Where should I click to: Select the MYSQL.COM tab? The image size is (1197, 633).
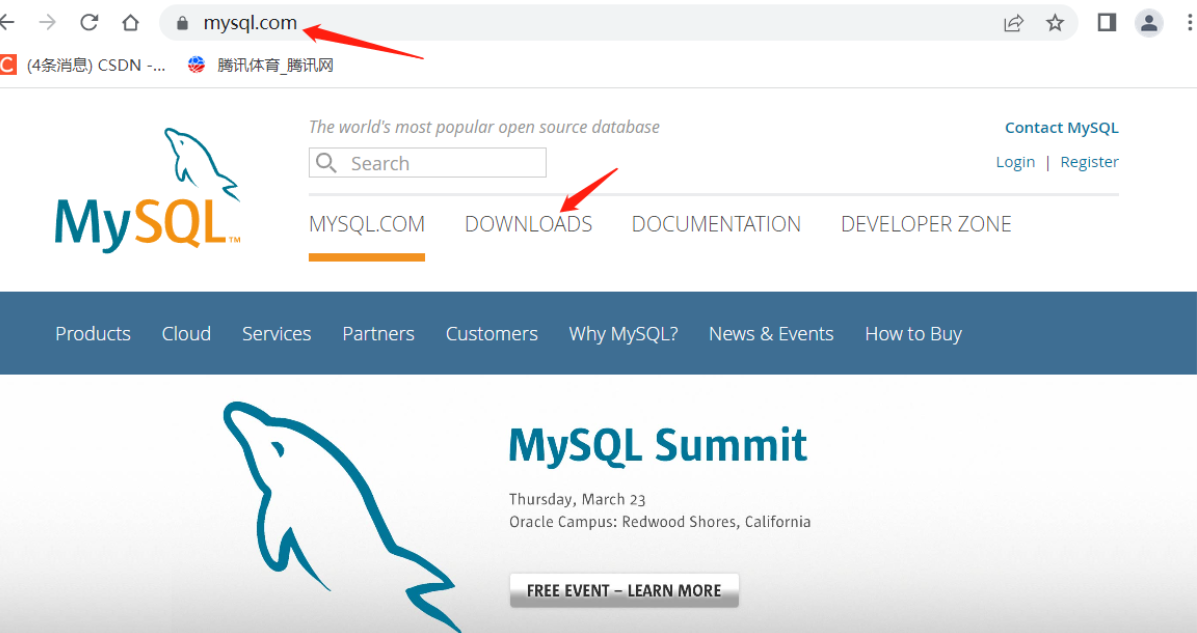point(366,224)
